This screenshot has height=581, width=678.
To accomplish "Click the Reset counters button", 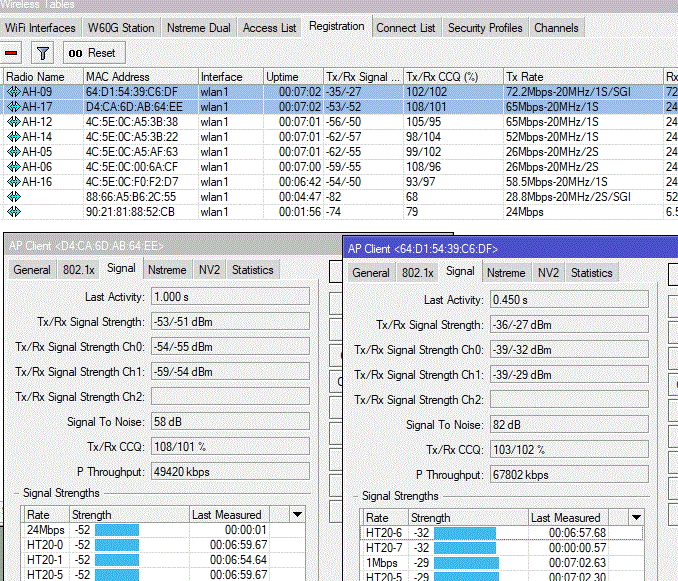I will [94, 53].
